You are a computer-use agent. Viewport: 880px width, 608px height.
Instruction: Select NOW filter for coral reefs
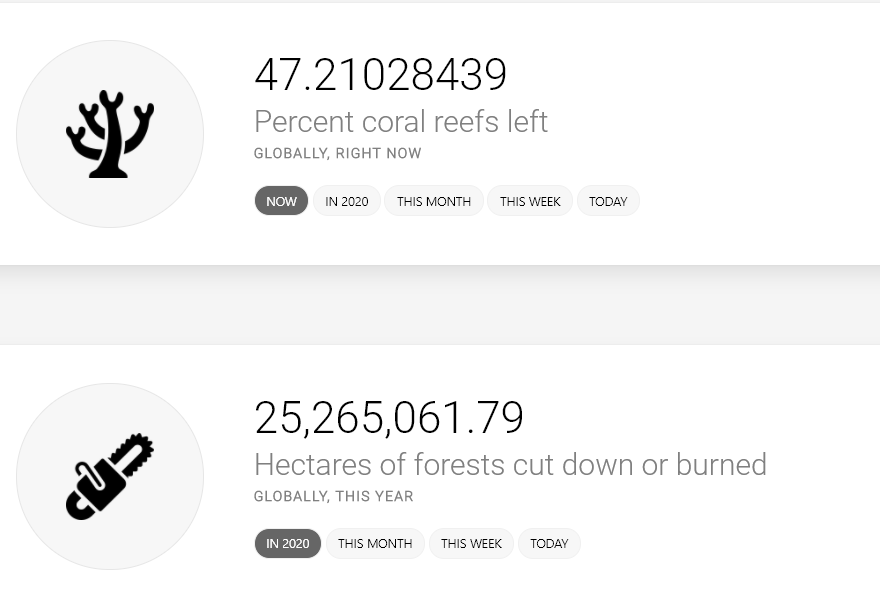(x=281, y=201)
